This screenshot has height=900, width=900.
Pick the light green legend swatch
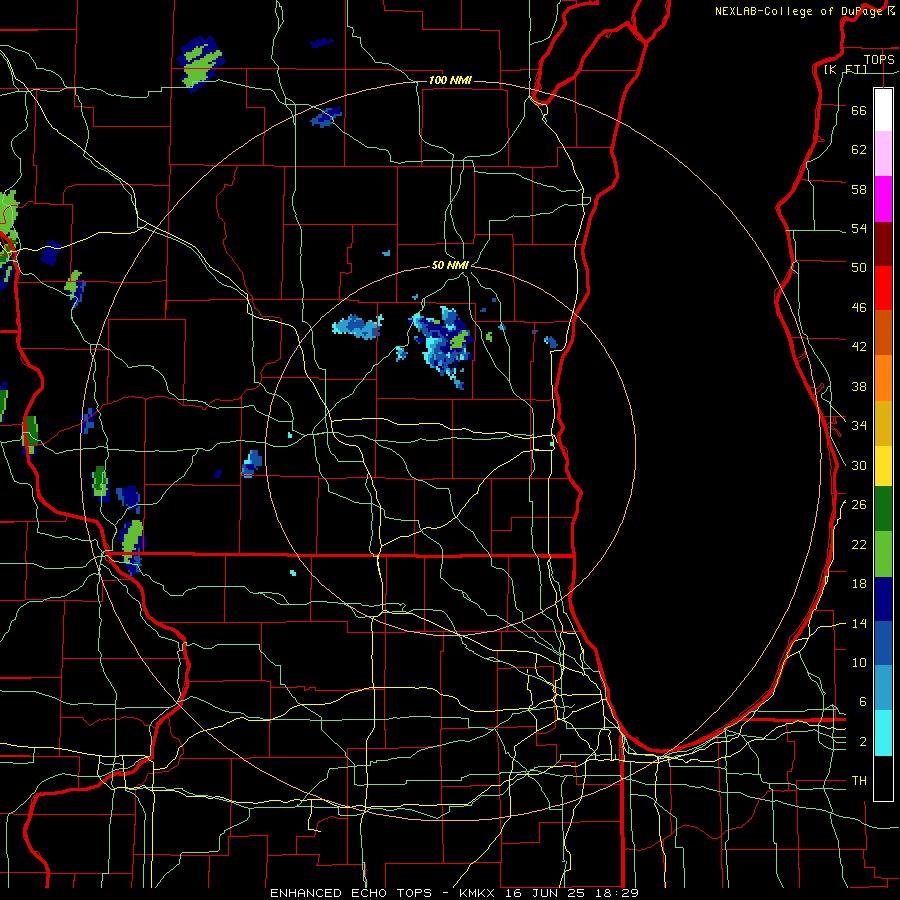[883, 554]
